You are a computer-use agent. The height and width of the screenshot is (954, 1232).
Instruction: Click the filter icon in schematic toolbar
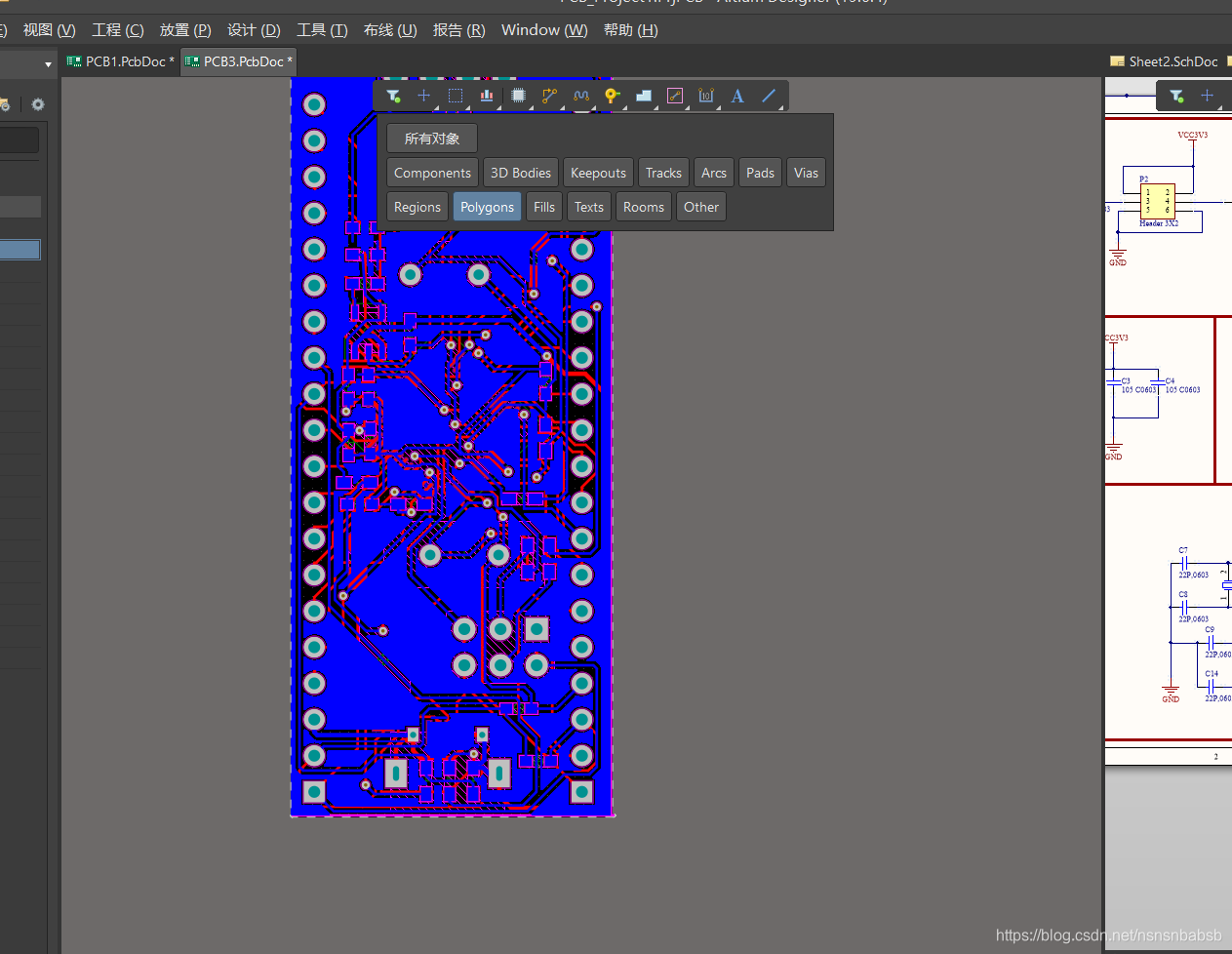tap(1176, 96)
